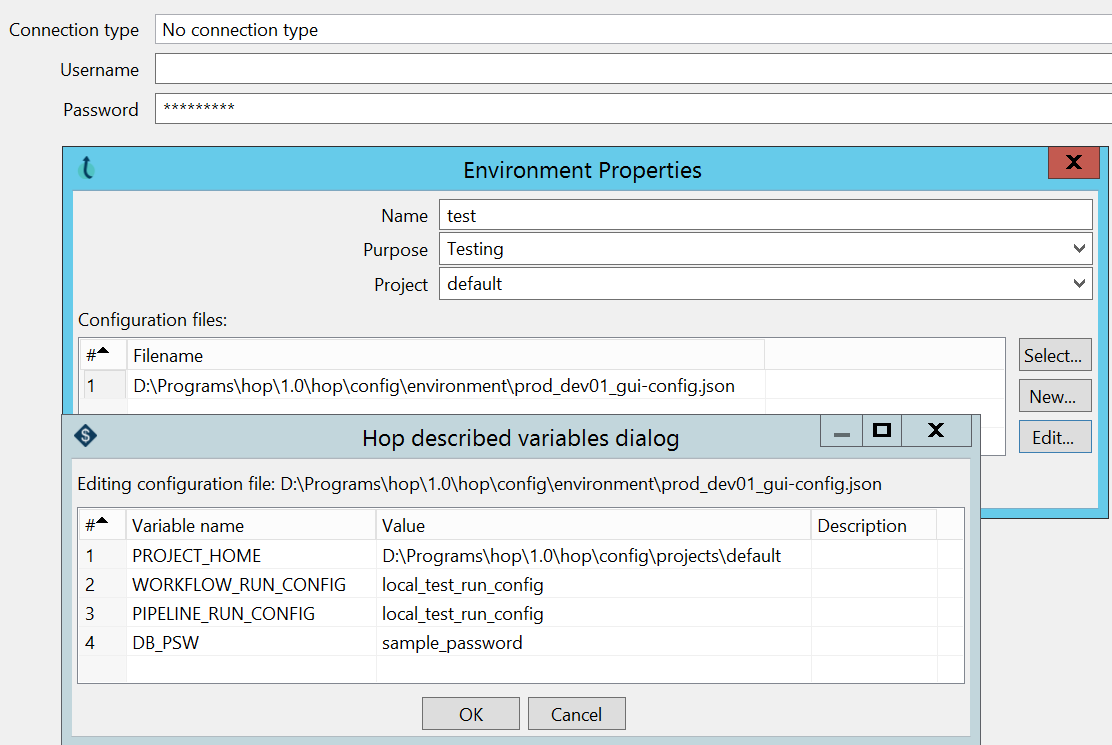This screenshot has height=745, width=1112.
Task: Click the empty fifth row's variable name cell
Action: click(x=251, y=669)
